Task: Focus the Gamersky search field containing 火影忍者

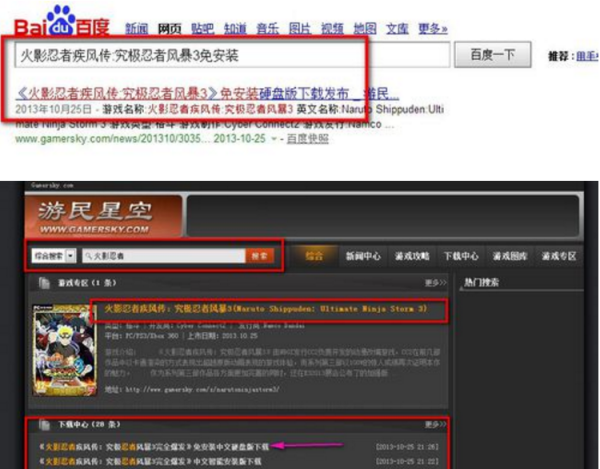Action: 164,256
